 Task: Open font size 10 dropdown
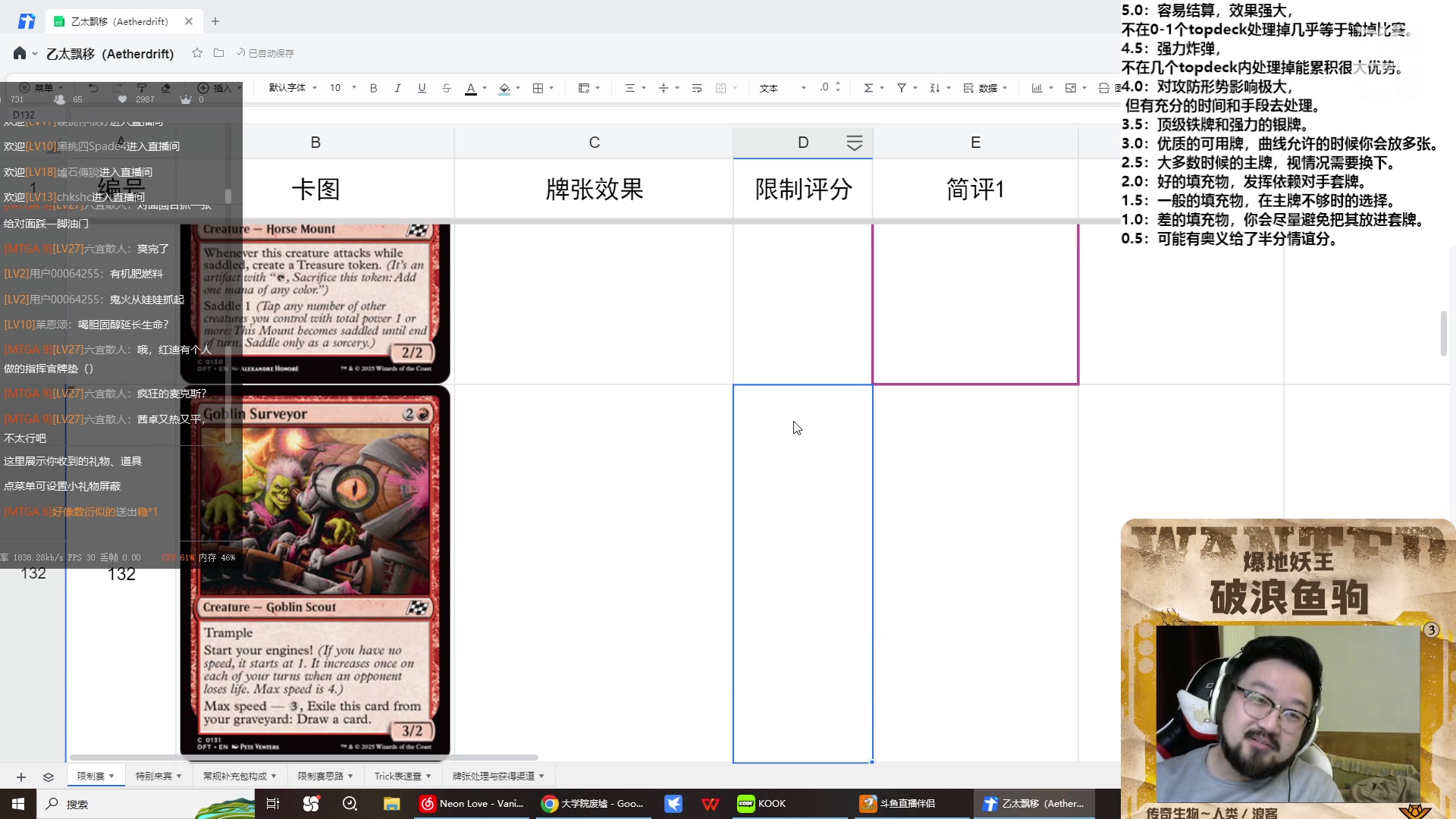343,88
